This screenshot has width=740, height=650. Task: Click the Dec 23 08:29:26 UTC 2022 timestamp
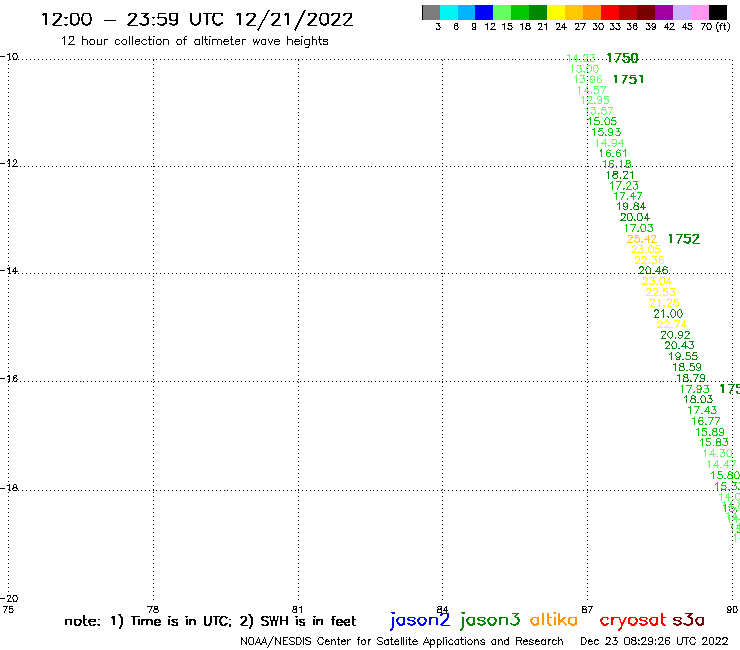point(655,641)
